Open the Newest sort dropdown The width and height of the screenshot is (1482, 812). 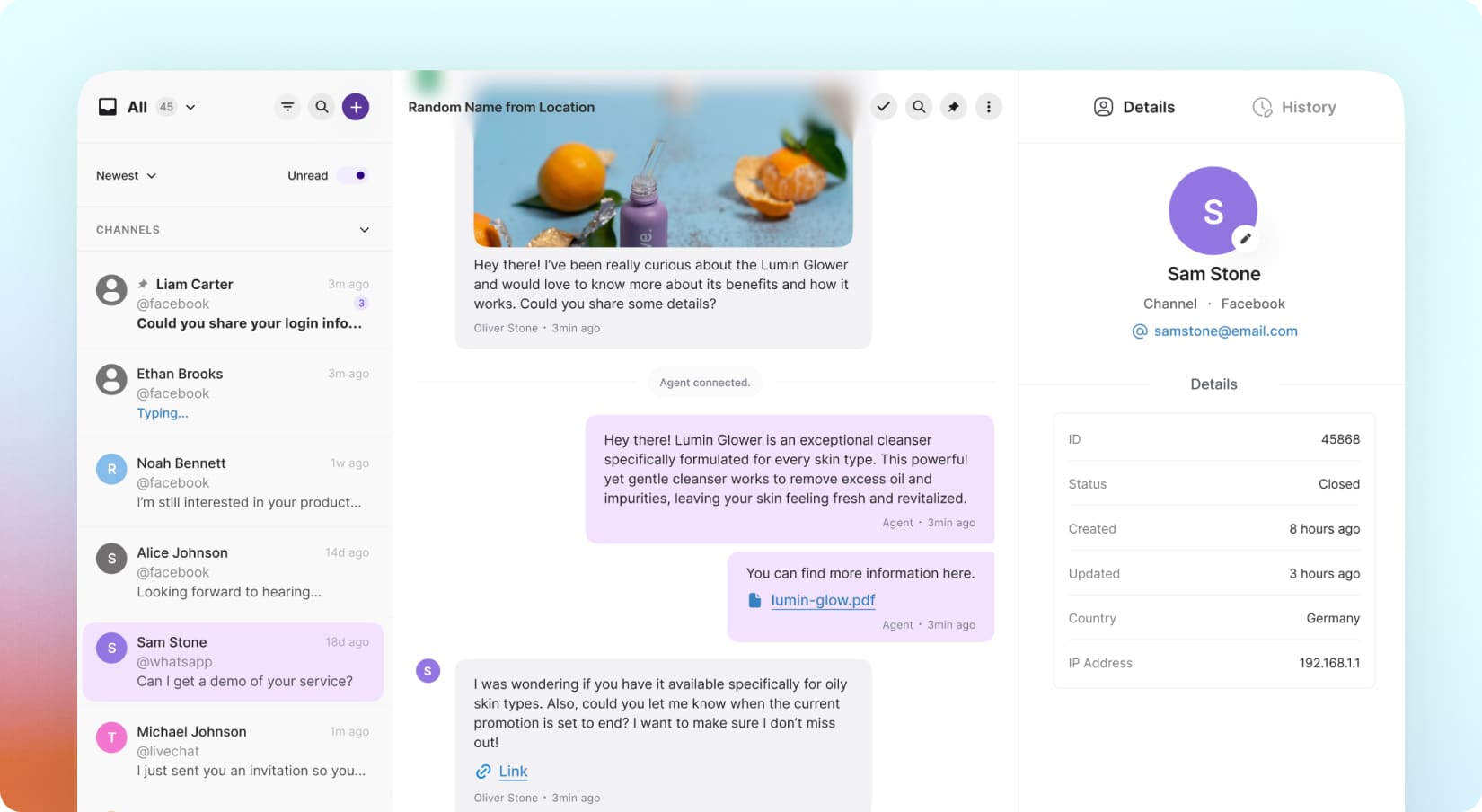click(127, 176)
